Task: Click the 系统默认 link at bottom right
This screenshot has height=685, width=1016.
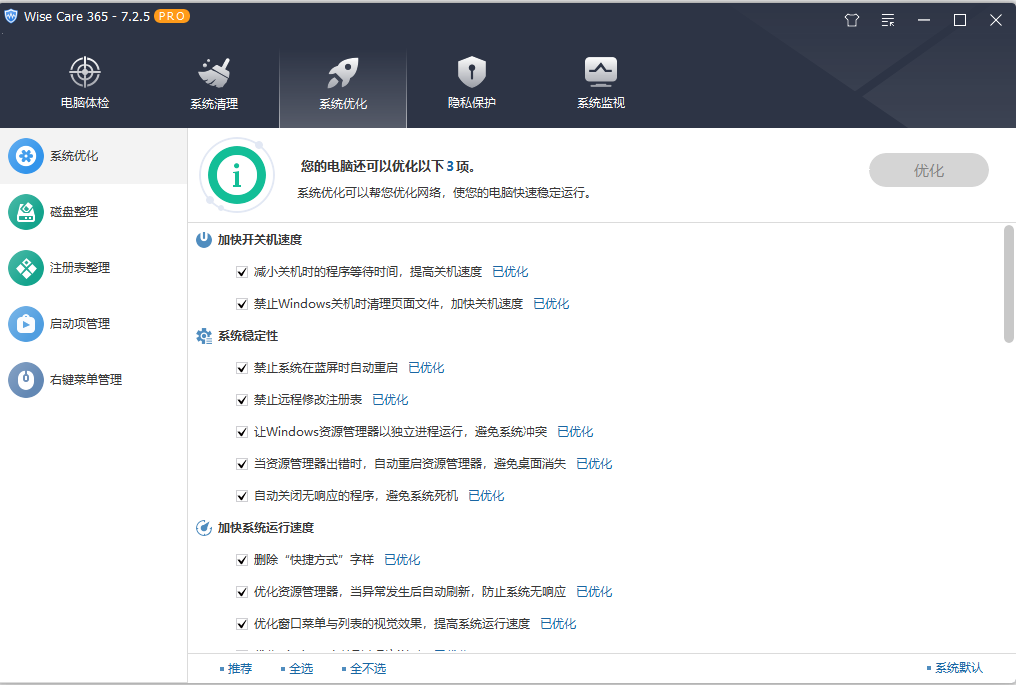Action: click(x=959, y=668)
